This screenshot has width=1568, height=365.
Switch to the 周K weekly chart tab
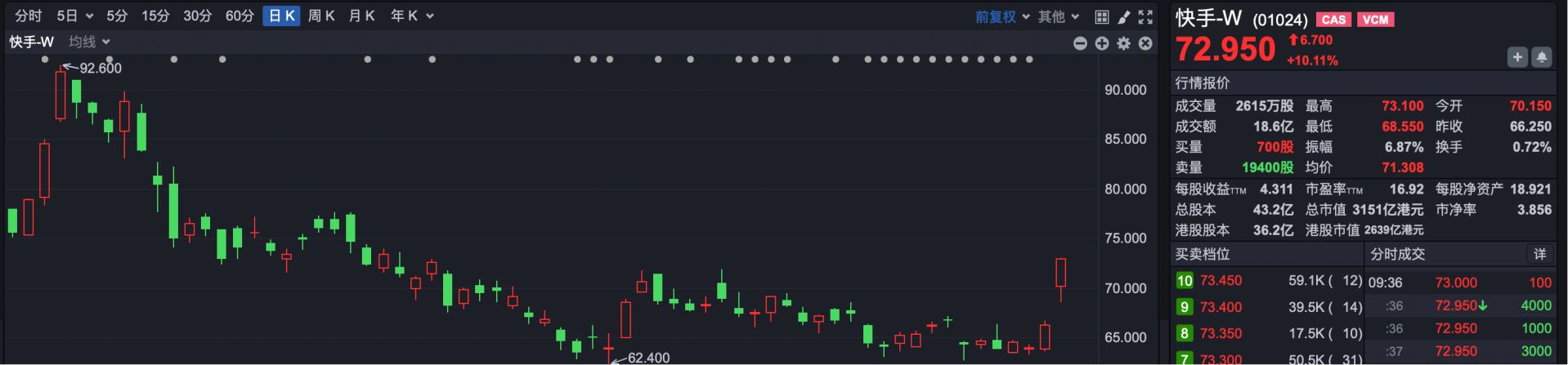tap(321, 16)
